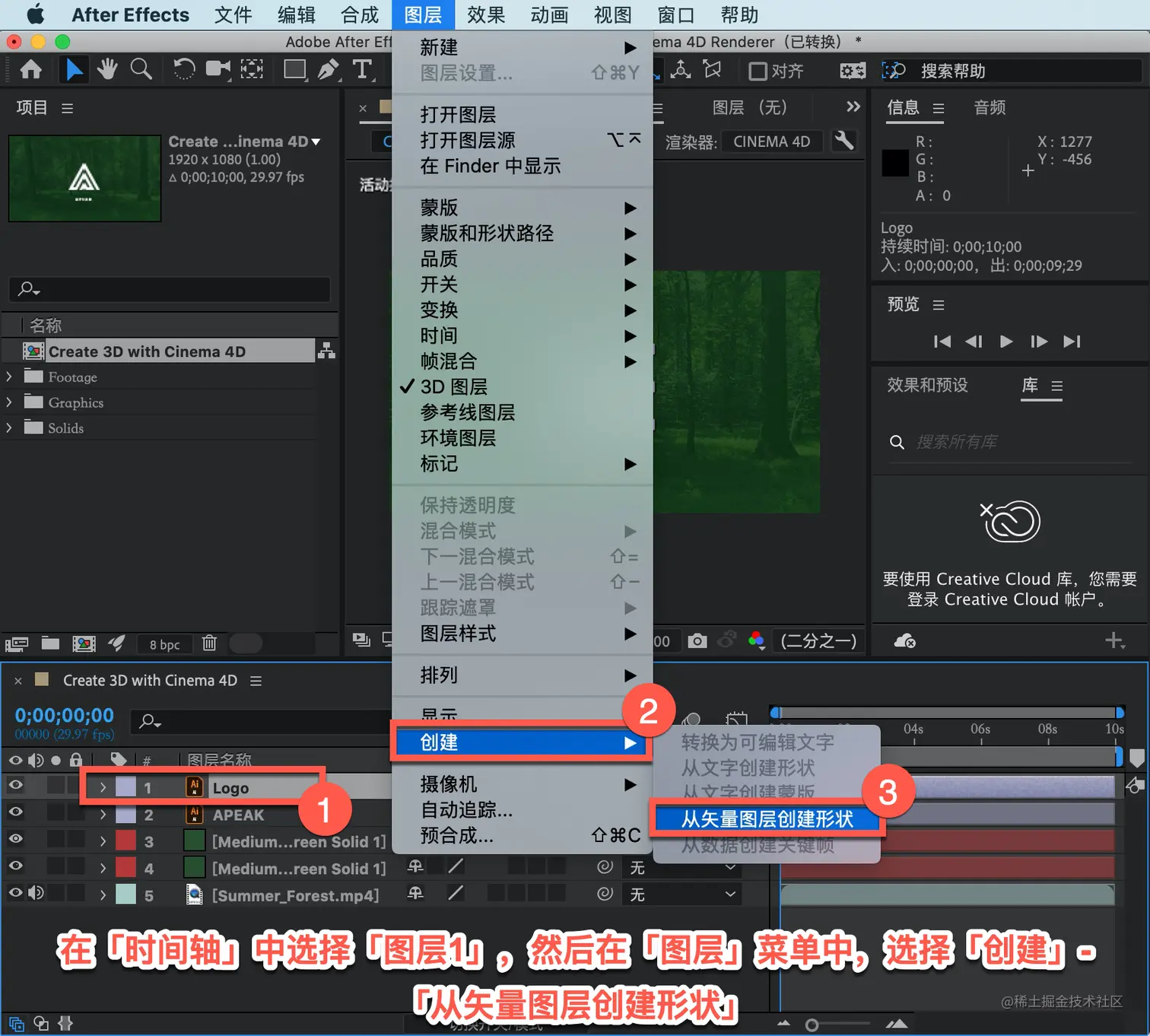Open parent dropdown for layer 5
Image resolution: width=1150 pixels, height=1036 pixels.
pyautogui.click(x=681, y=895)
